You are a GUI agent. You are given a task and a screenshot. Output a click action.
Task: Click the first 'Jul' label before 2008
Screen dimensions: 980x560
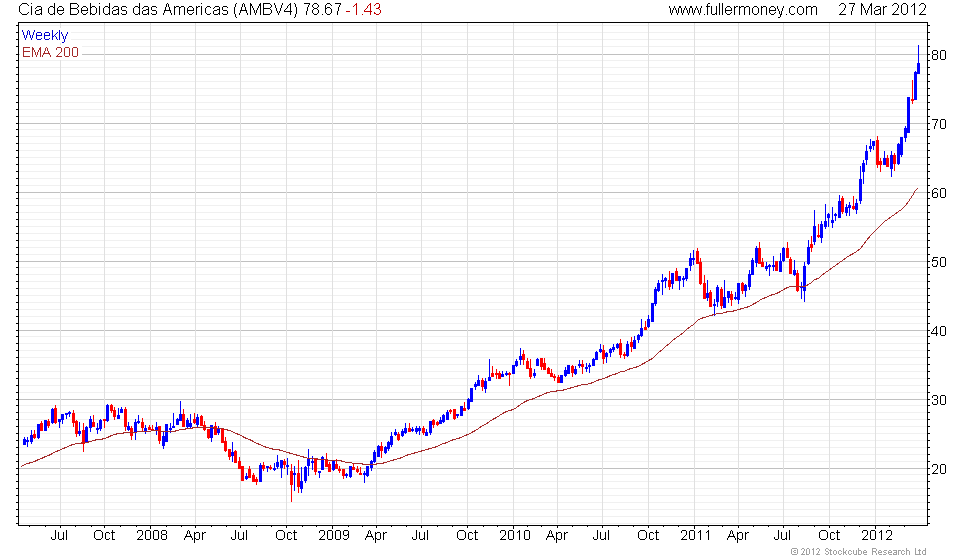59,536
